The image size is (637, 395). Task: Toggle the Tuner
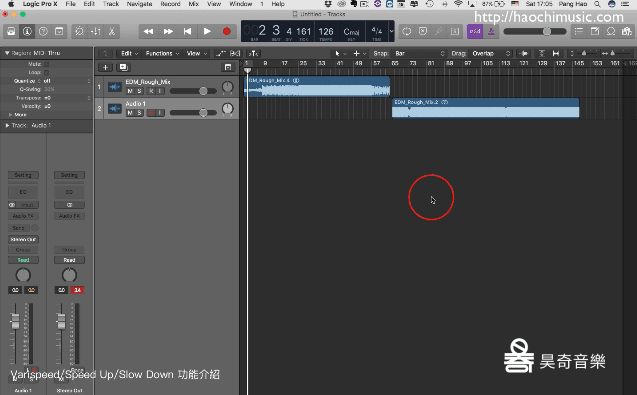pos(439,31)
